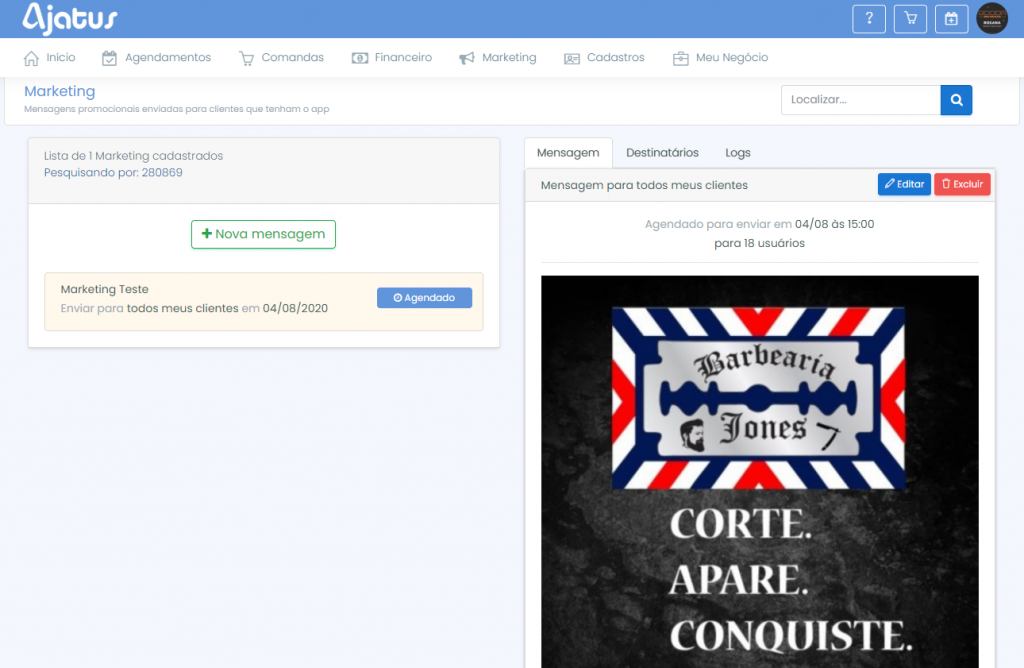The height and width of the screenshot is (668, 1024).
Task: Click the Marketing page title
Action: (x=59, y=91)
